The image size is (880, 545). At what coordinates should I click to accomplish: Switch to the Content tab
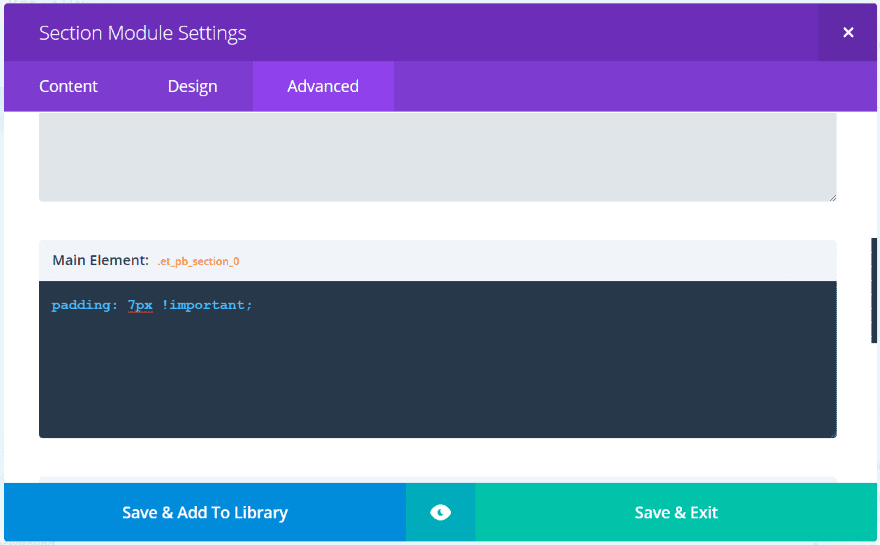(x=68, y=86)
